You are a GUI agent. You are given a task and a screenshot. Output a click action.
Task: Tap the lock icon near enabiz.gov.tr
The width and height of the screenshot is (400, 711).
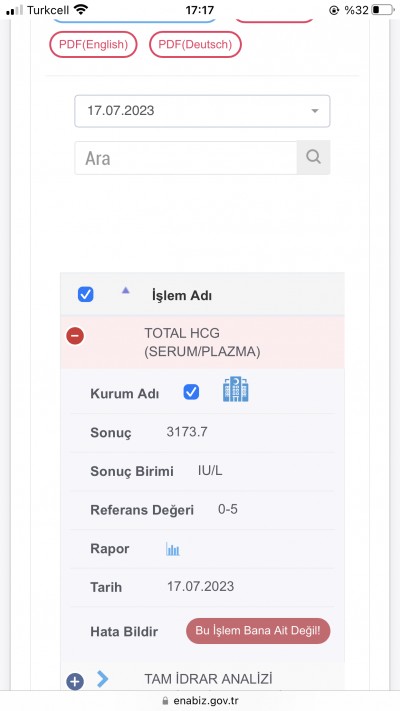coord(165,701)
